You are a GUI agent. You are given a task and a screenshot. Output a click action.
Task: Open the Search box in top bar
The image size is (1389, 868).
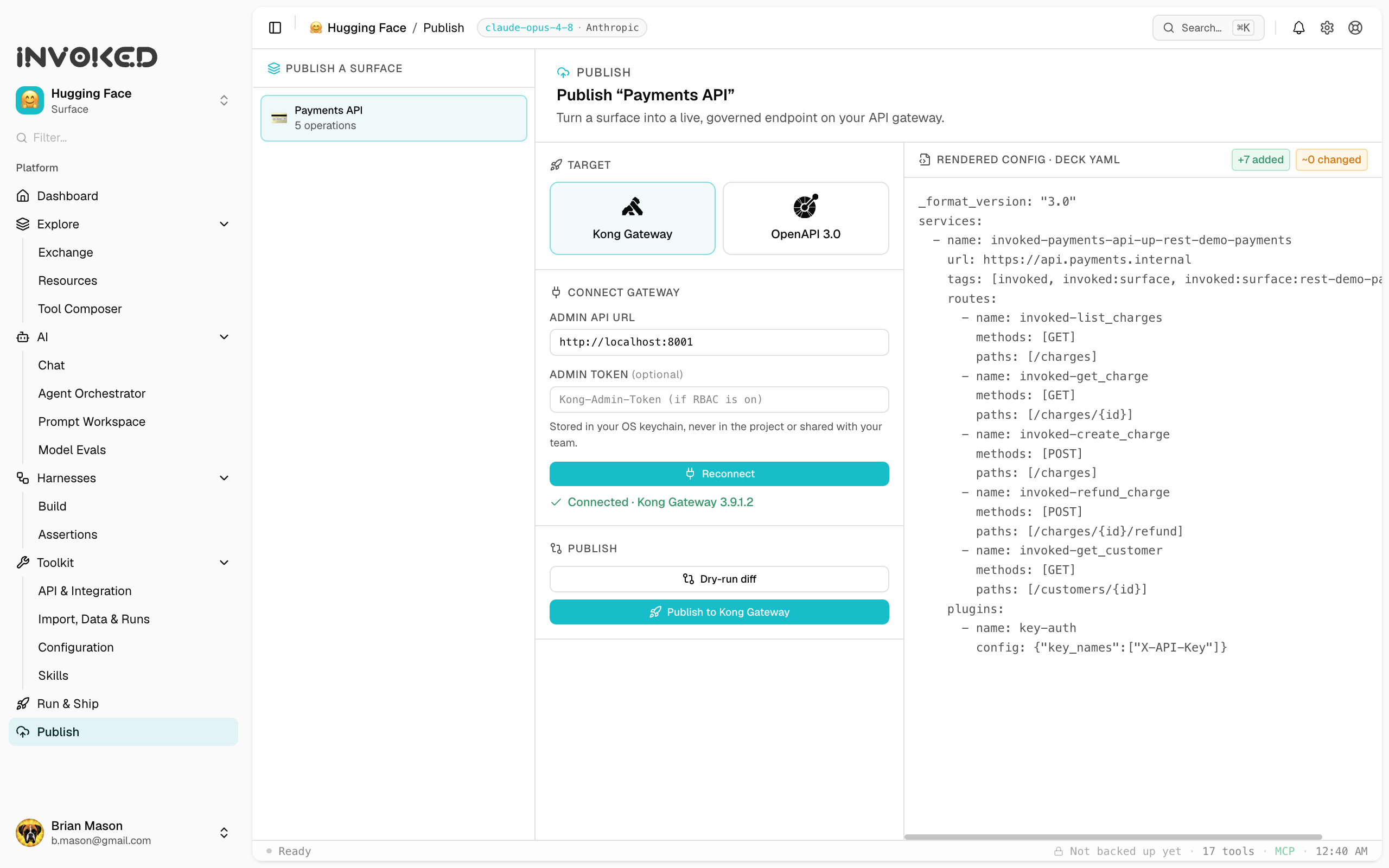(1208, 28)
